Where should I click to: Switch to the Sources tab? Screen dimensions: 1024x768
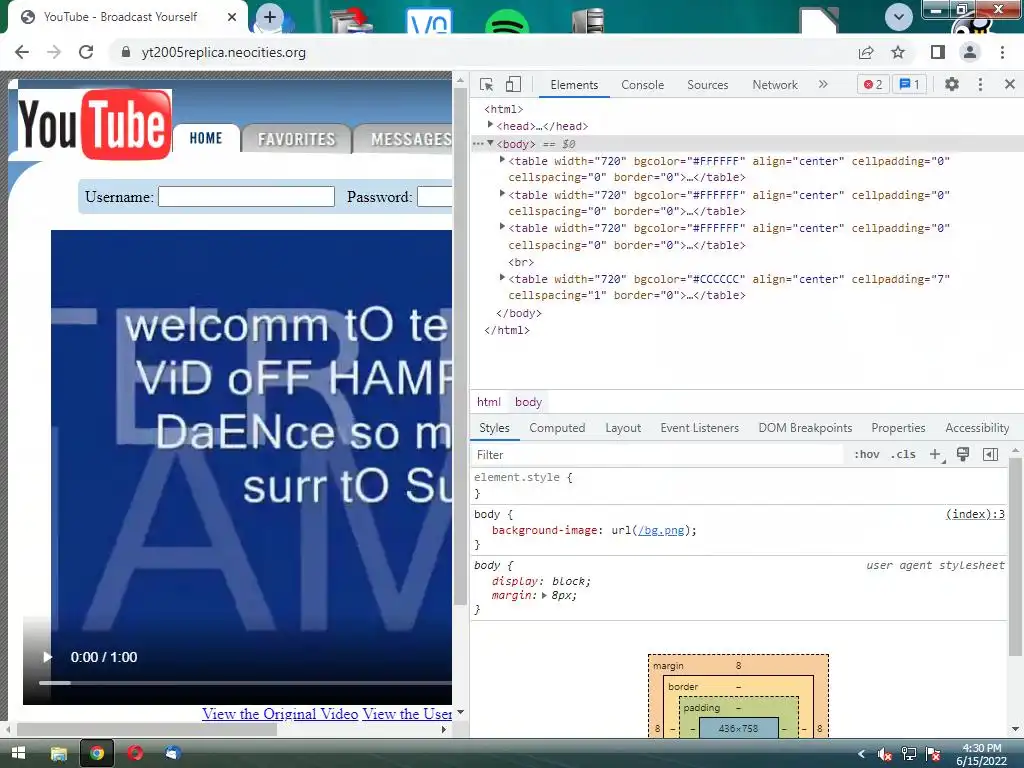tap(707, 85)
